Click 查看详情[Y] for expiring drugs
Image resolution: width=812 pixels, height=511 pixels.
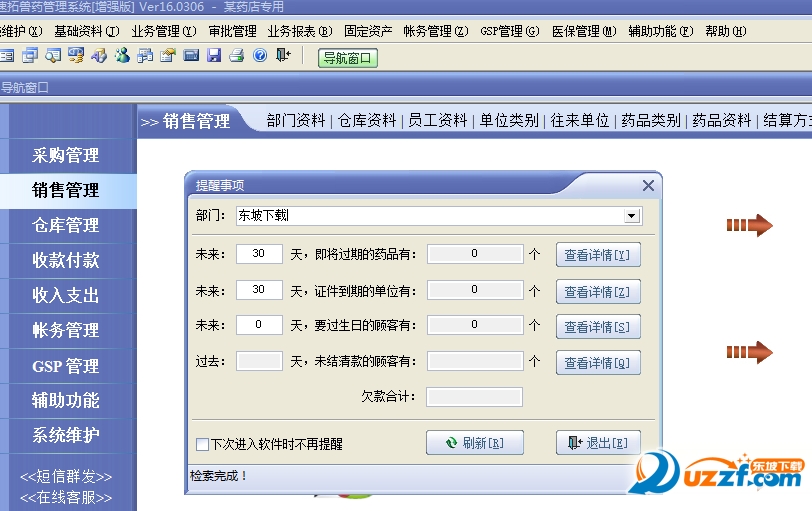coord(598,255)
